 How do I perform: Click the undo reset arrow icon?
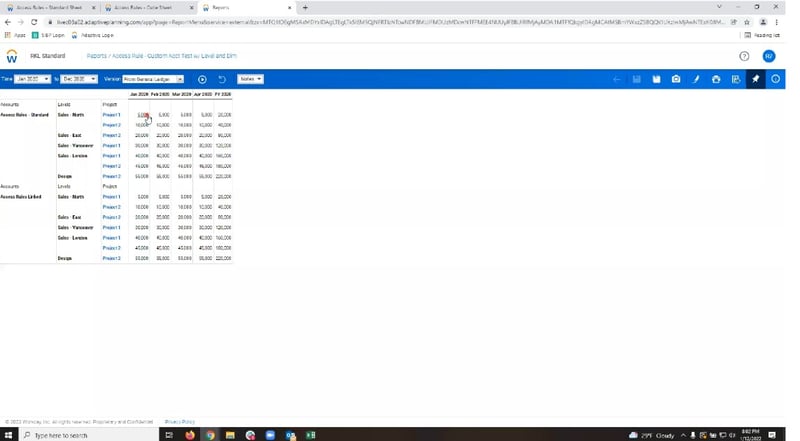[x=222, y=79]
